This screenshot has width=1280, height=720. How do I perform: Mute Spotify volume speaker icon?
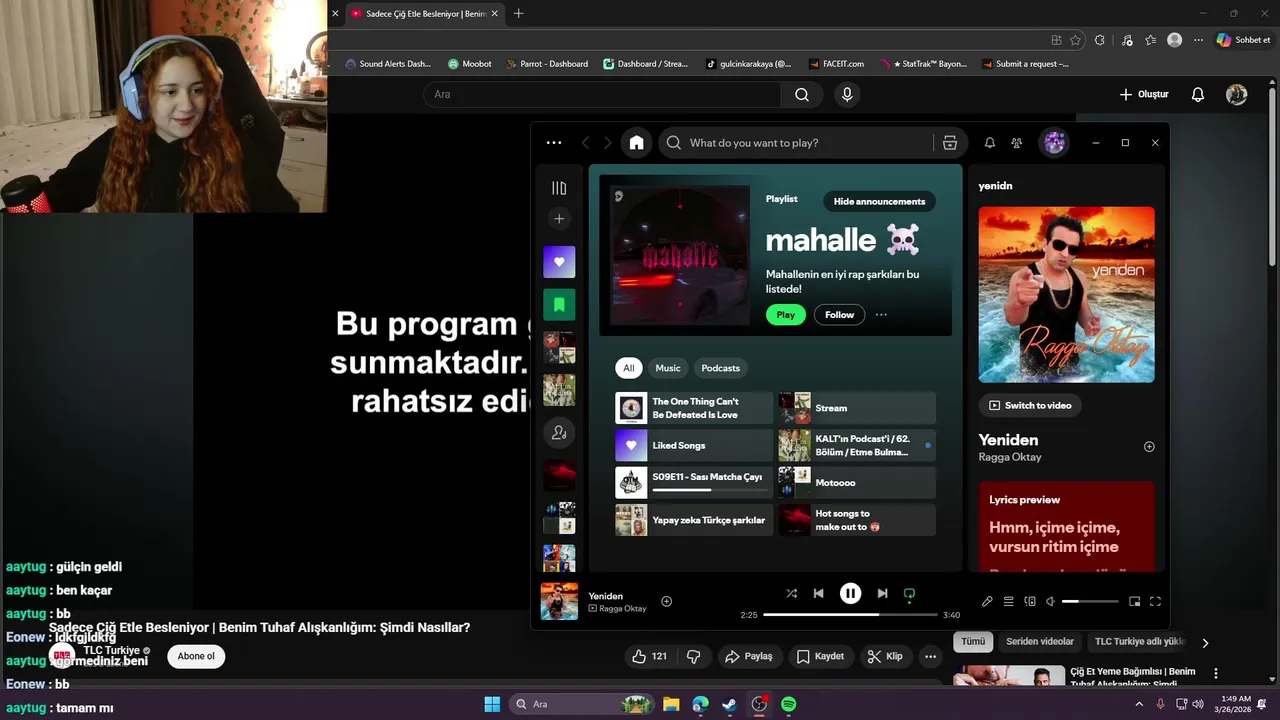[1050, 602]
